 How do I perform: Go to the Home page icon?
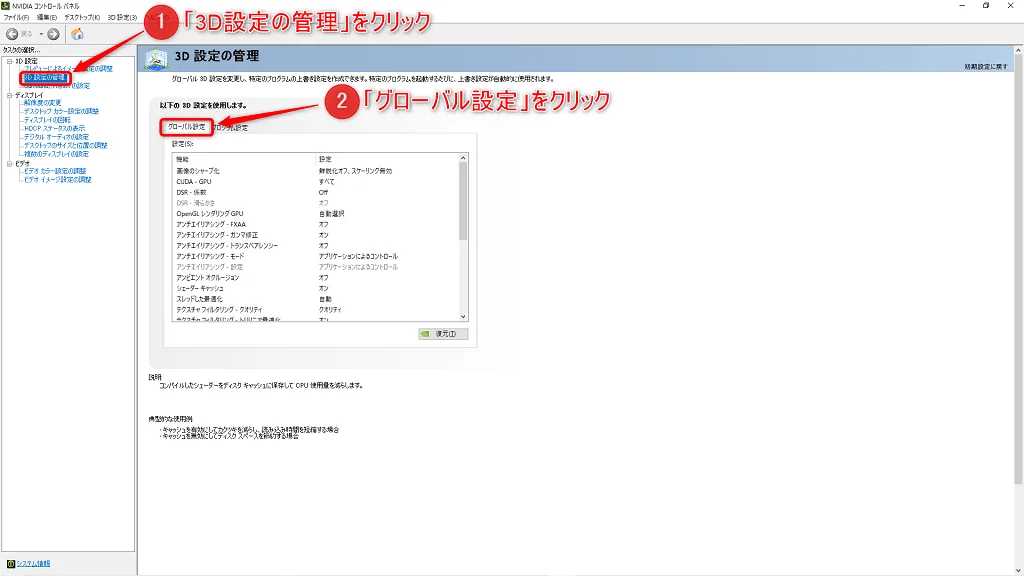[77, 33]
